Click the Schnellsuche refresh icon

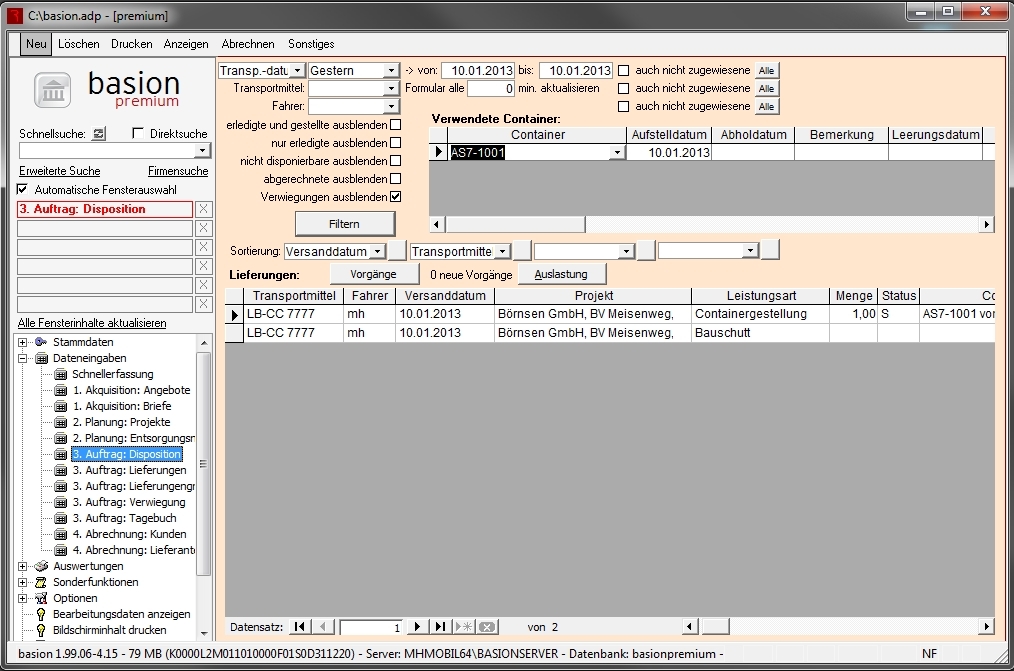tap(98, 133)
